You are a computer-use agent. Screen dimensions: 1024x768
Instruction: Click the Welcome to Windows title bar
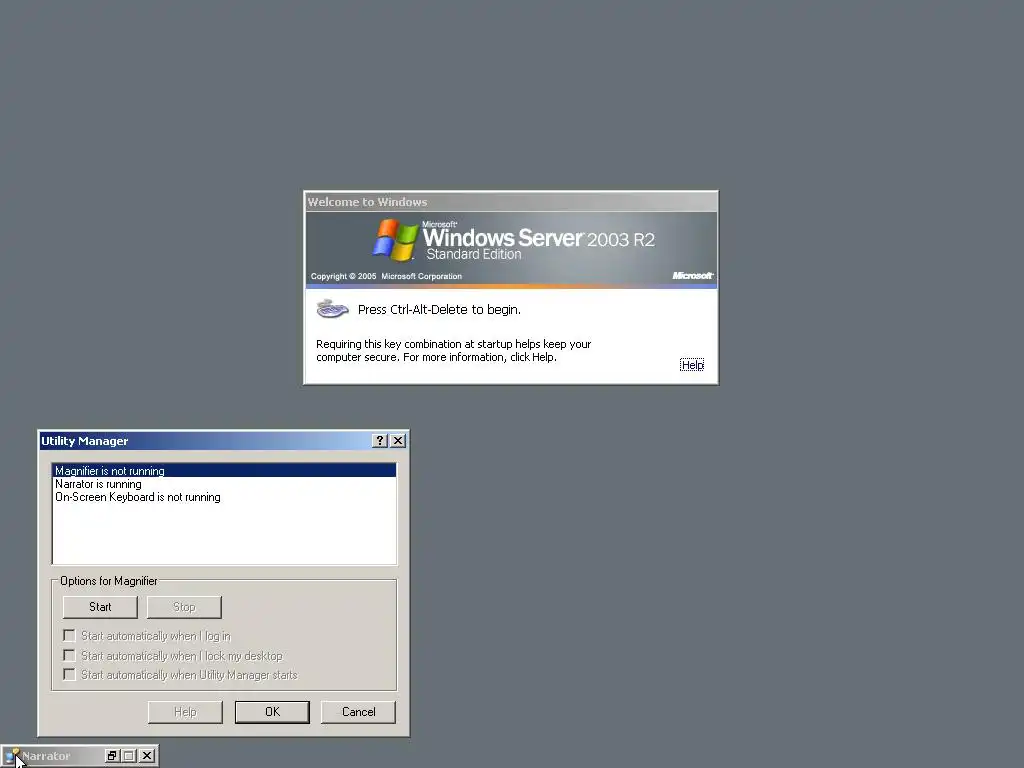511,202
